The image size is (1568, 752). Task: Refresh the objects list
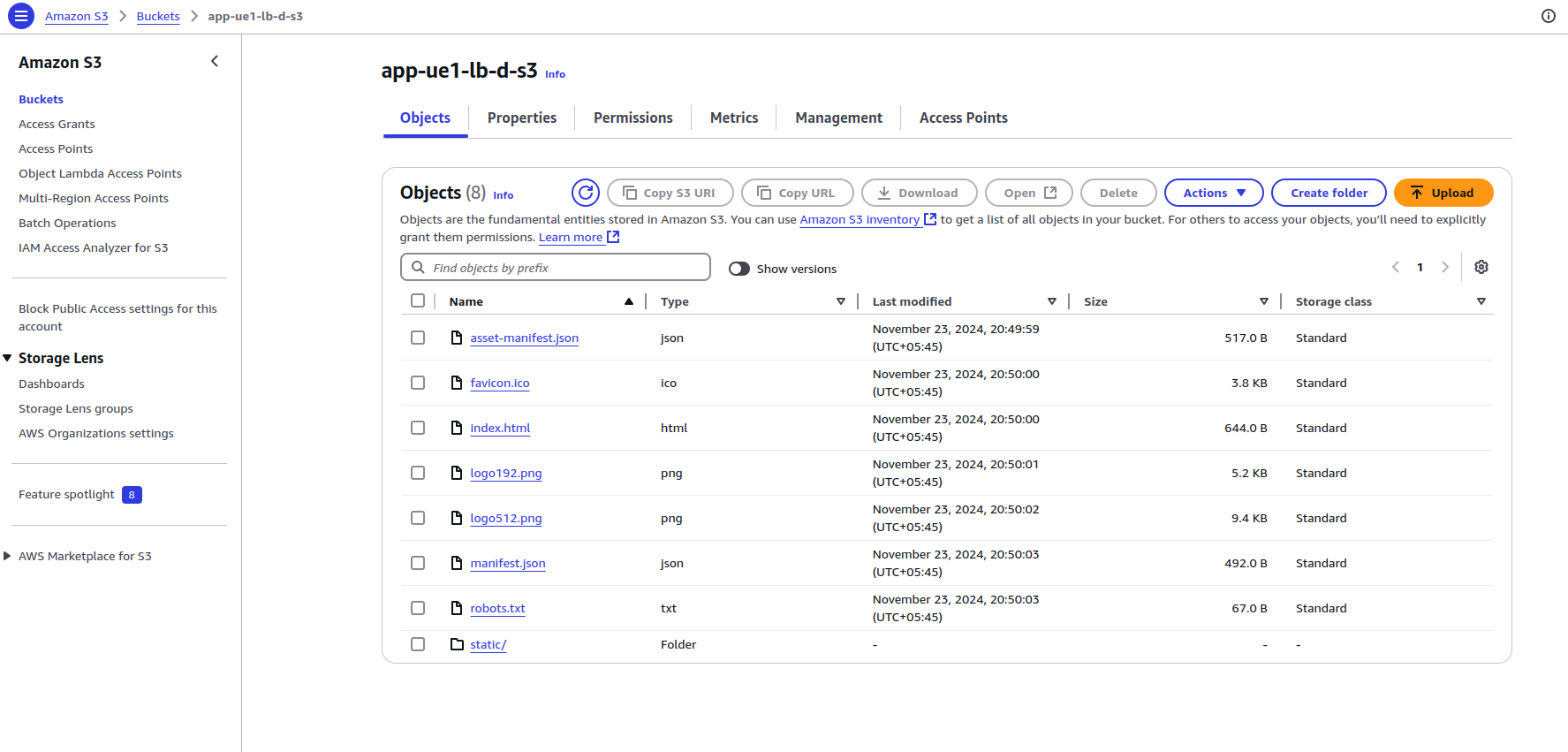(586, 193)
